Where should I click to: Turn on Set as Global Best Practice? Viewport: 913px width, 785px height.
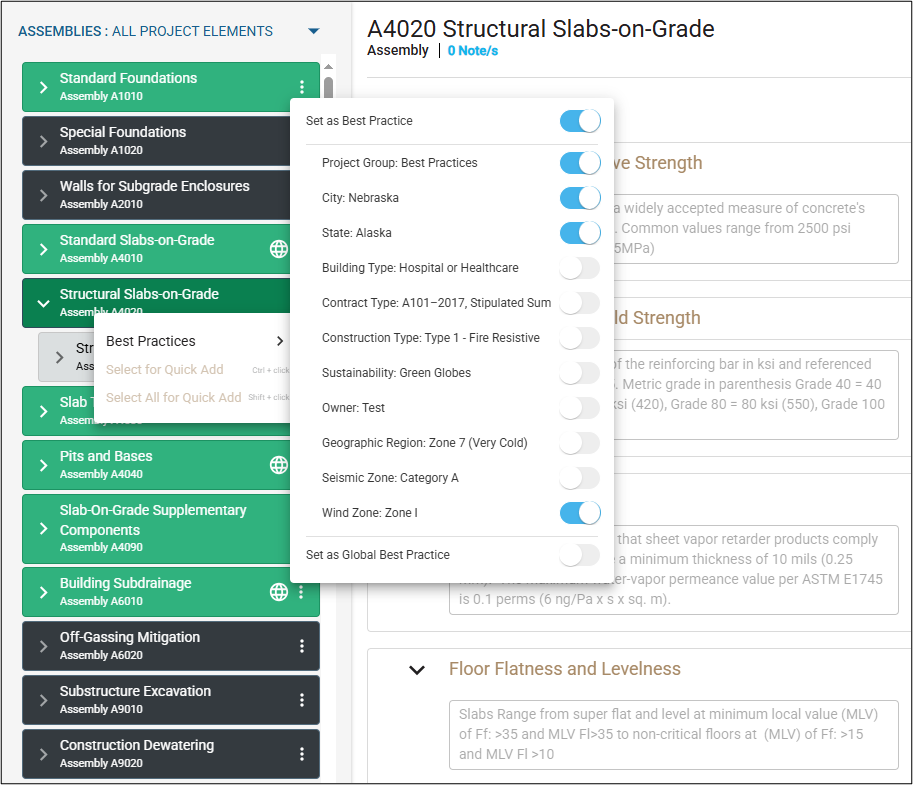click(x=580, y=555)
